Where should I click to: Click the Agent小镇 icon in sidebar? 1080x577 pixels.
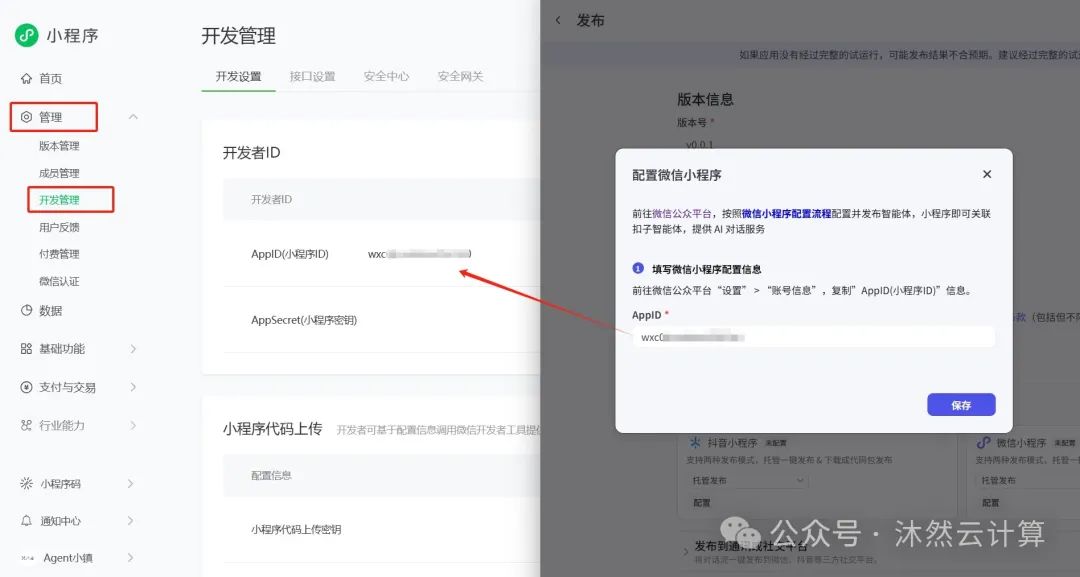click(28, 558)
